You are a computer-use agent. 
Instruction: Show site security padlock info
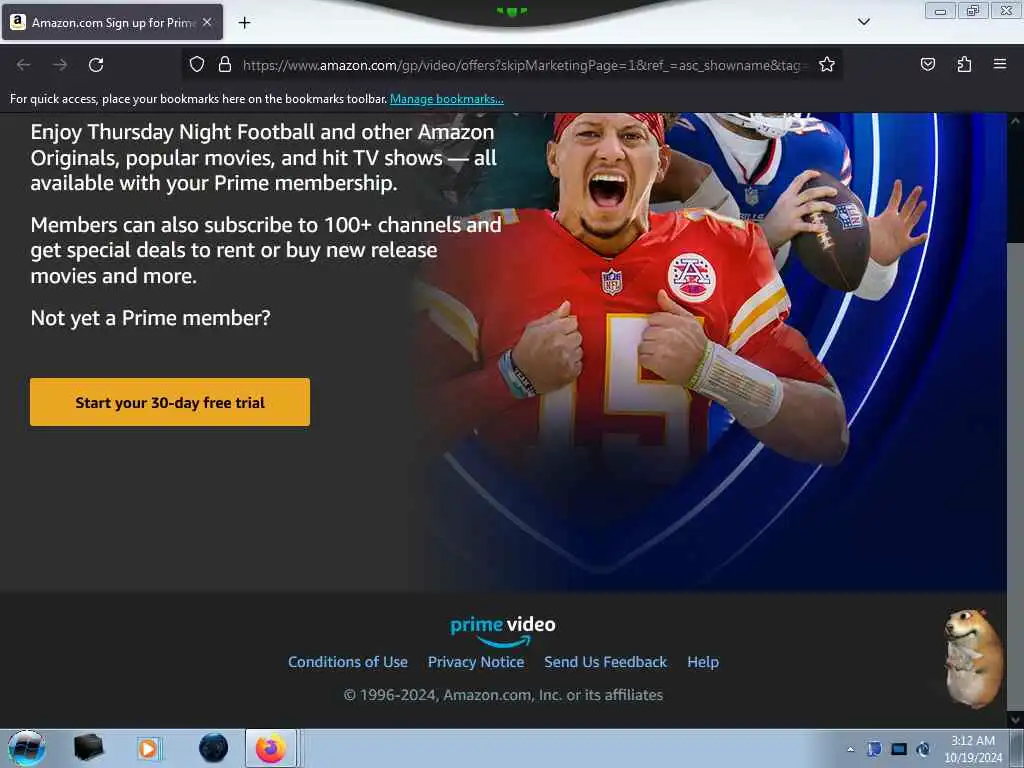click(225, 65)
